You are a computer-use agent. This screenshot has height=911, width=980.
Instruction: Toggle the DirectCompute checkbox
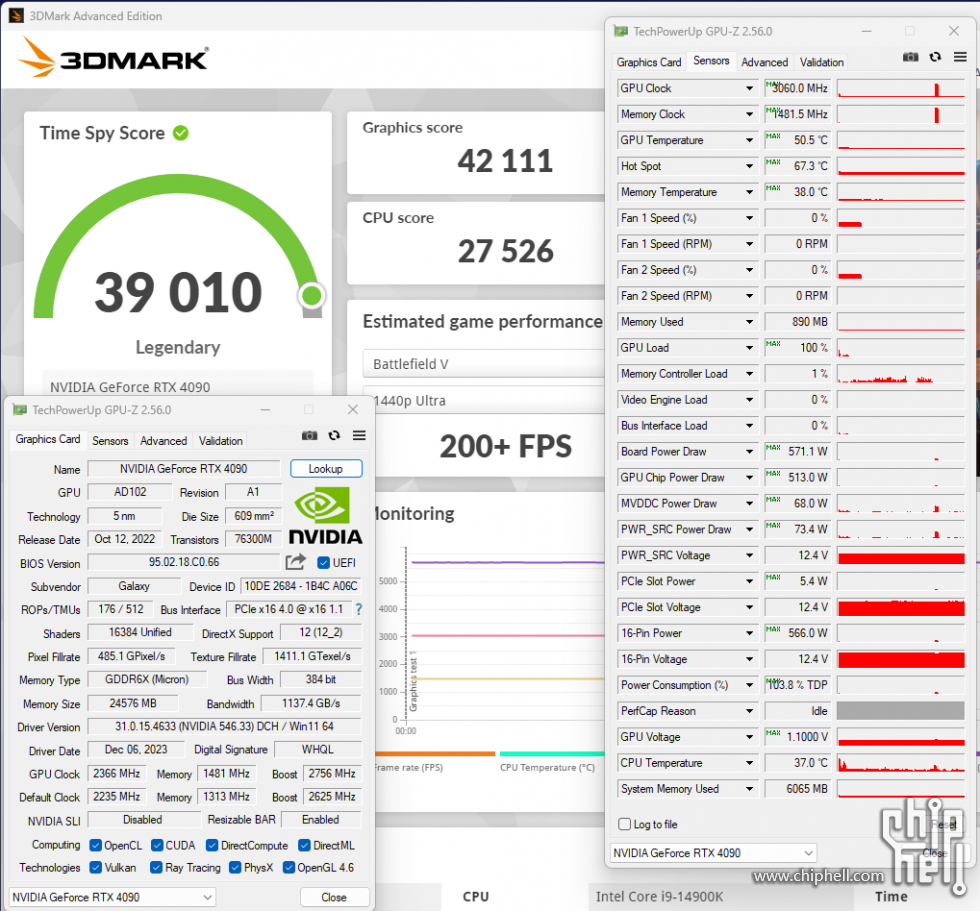pyautogui.click(x=212, y=845)
